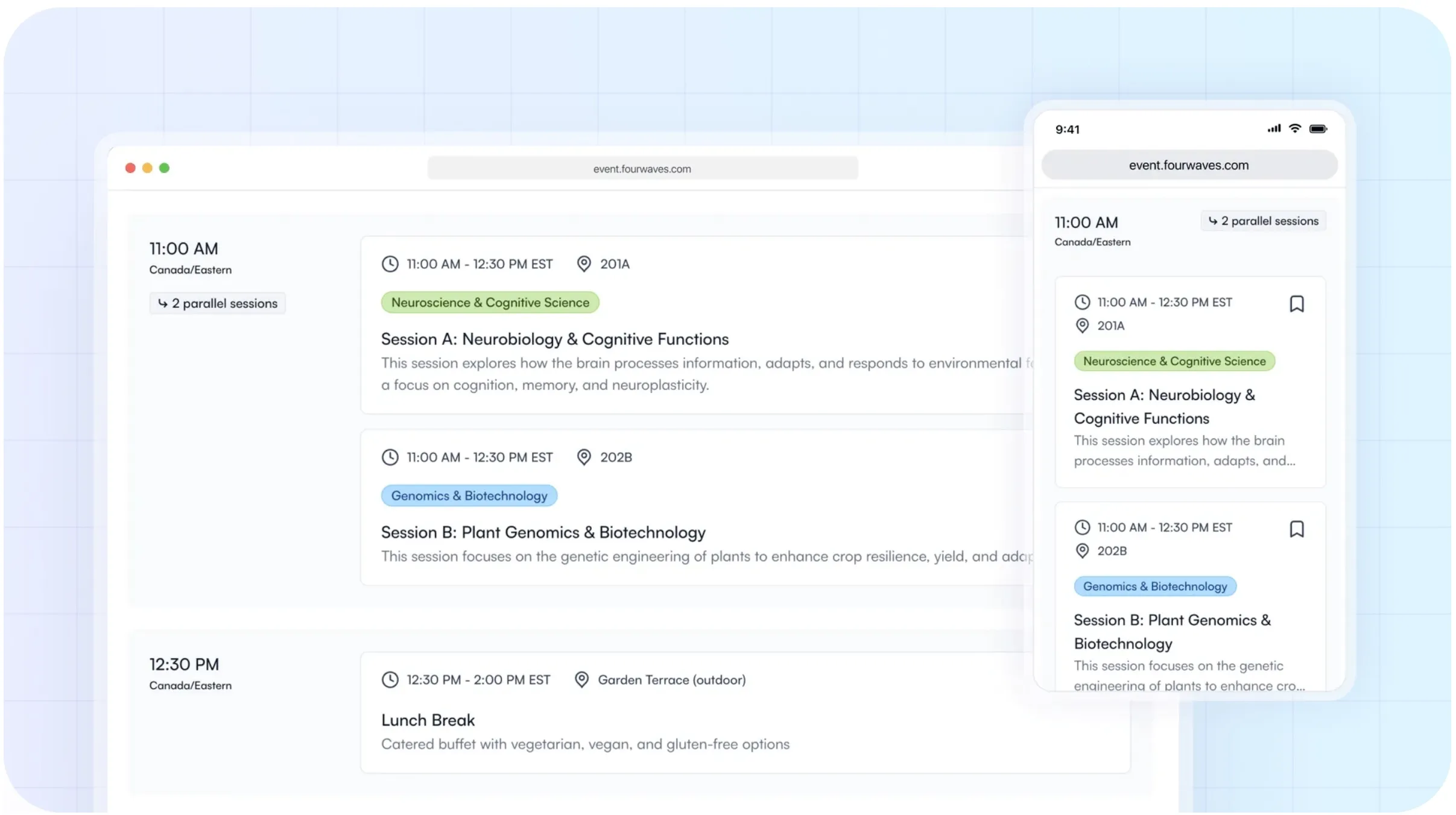Expand the mobile 2 parallel sessions badge

pyautogui.click(x=1263, y=221)
